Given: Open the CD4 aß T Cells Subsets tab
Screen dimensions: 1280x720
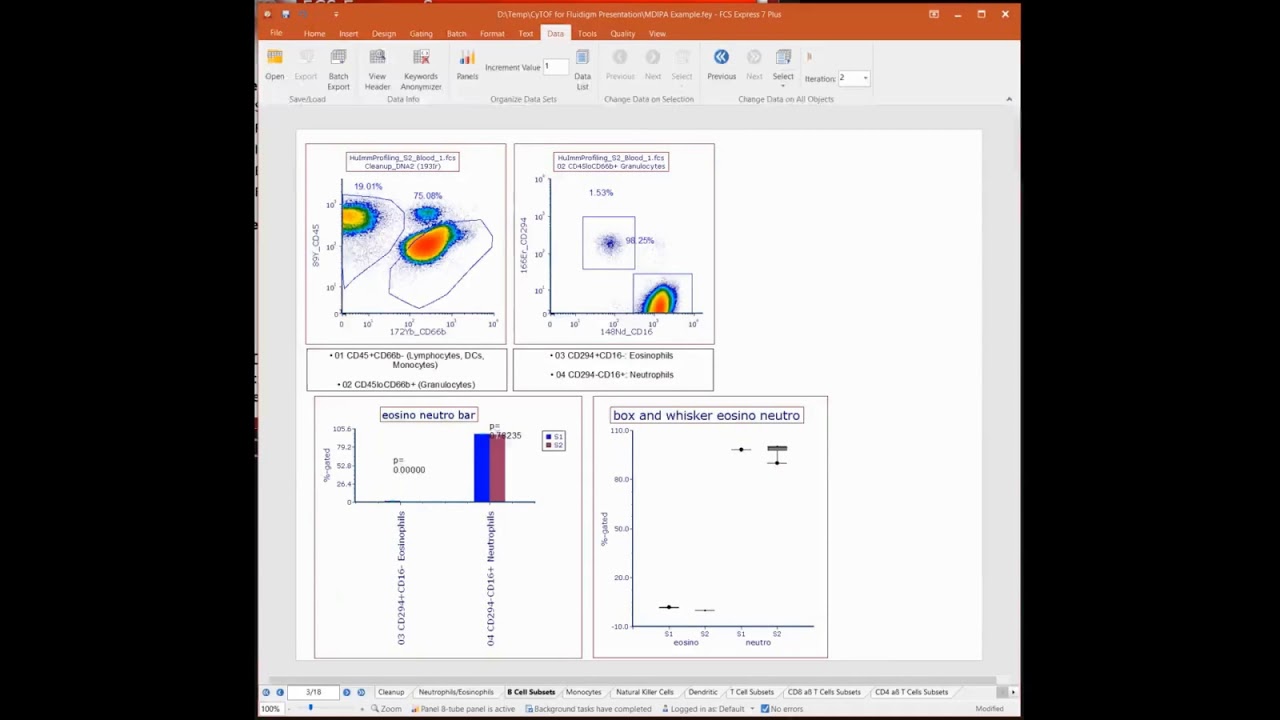Looking at the screenshot, I should point(911,692).
